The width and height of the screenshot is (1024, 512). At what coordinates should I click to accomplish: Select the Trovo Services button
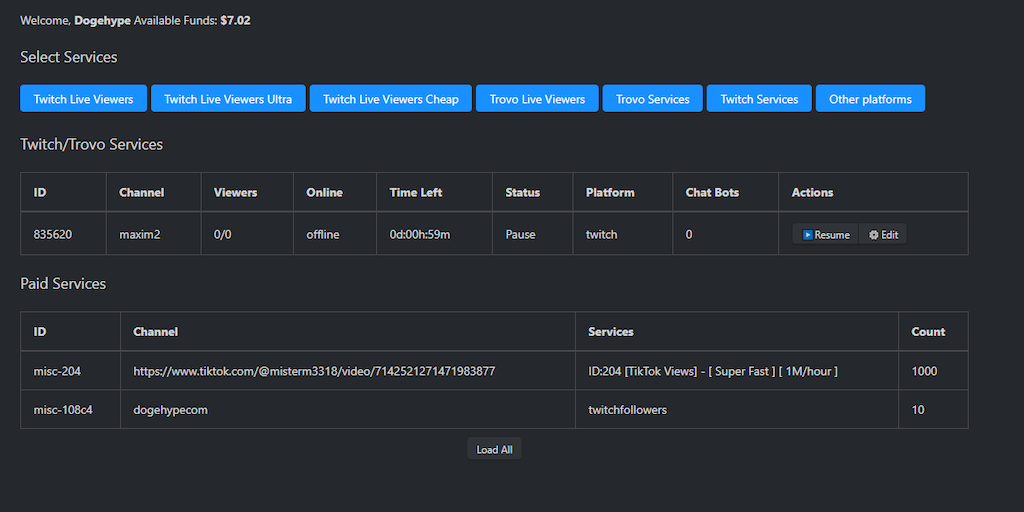click(652, 99)
